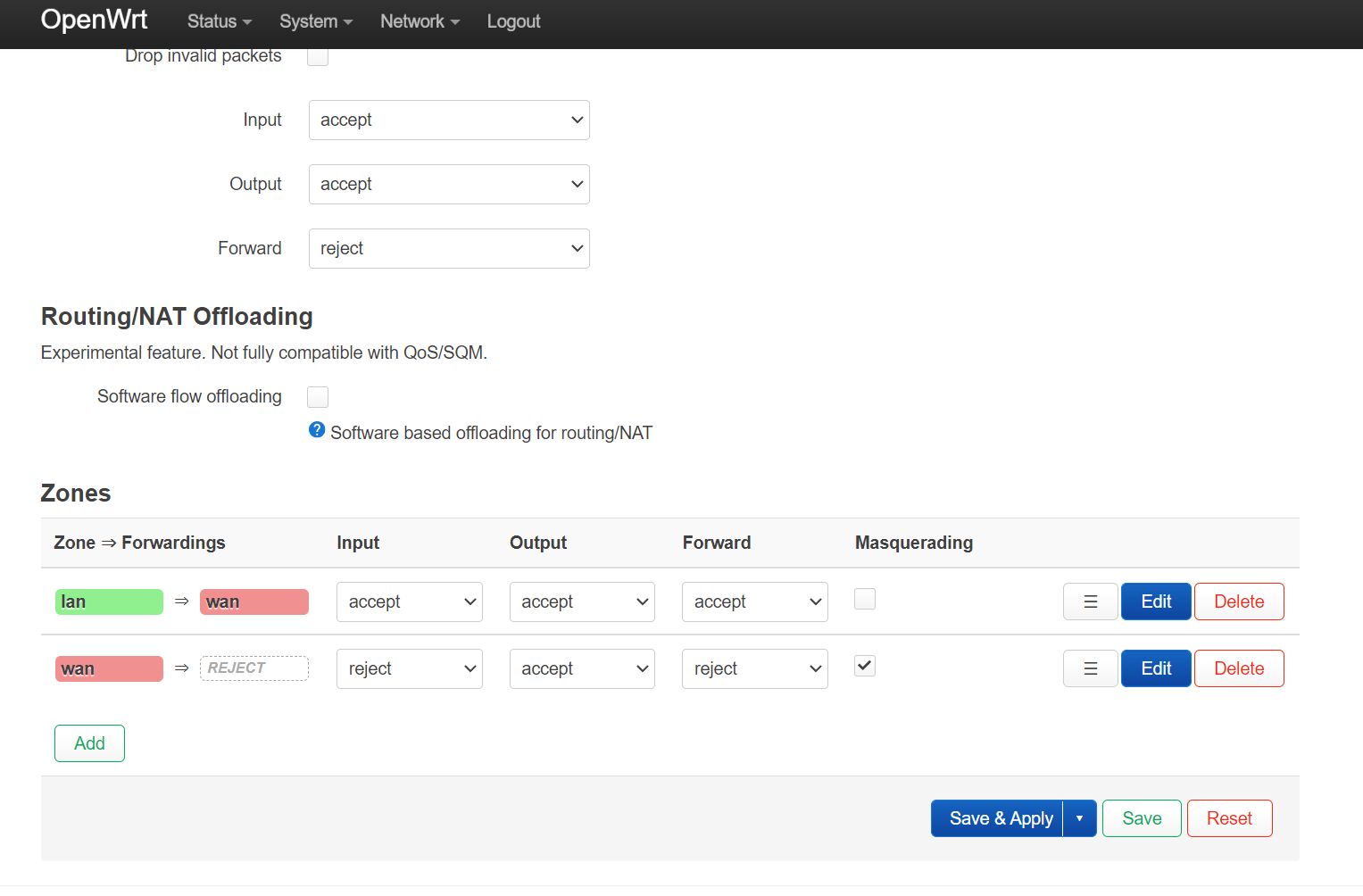Click the green-outlined Save button
1363x896 pixels.
point(1142,818)
